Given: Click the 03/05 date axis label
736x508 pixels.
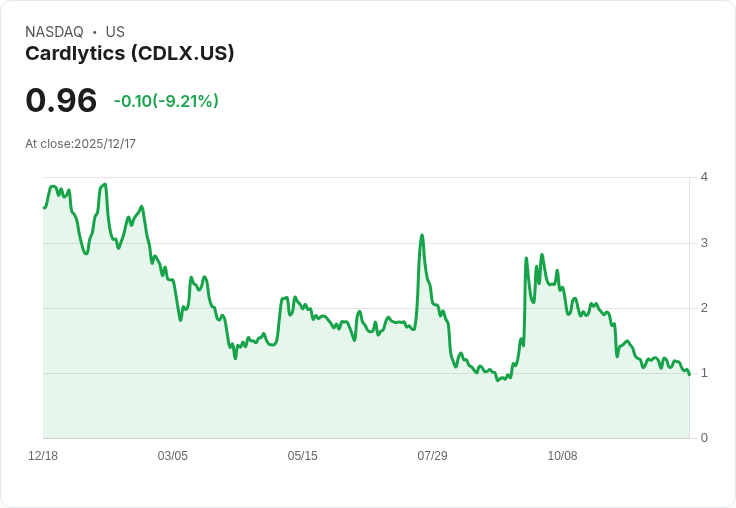Looking at the screenshot, I should coord(173,456).
